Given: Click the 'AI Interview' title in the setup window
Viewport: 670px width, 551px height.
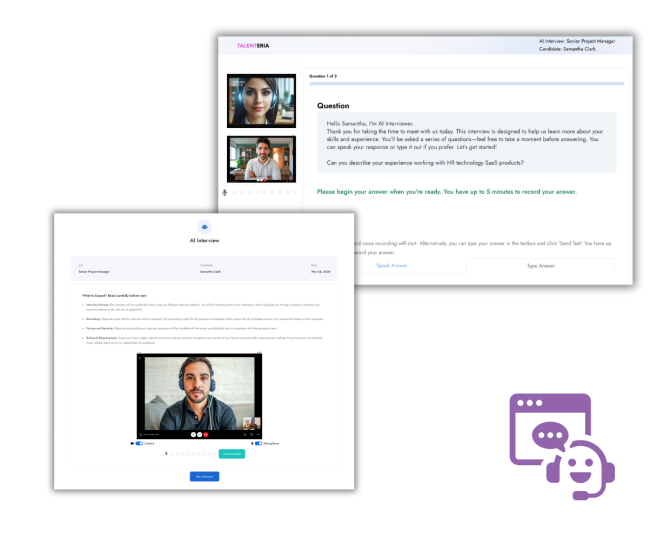Looking at the screenshot, I should tap(204, 240).
